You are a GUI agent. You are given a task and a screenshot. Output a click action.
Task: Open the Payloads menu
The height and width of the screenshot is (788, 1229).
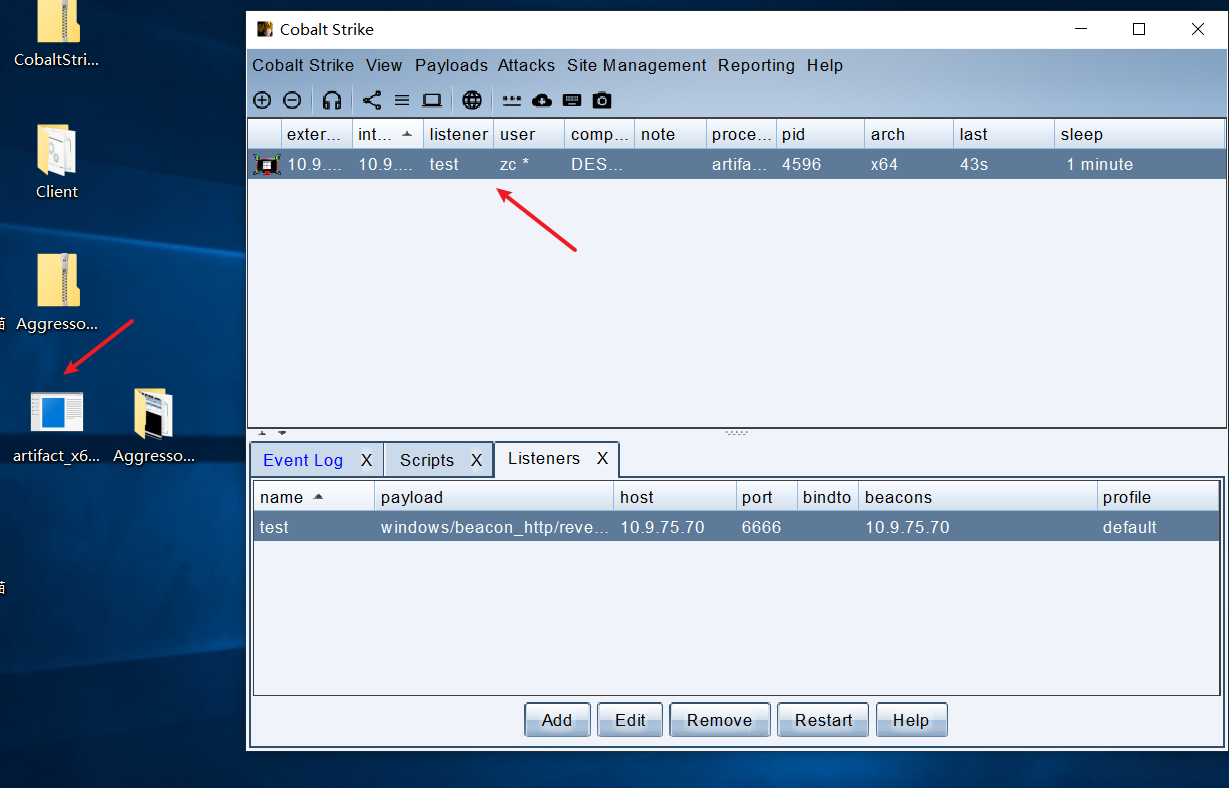[x=451, y=65]
